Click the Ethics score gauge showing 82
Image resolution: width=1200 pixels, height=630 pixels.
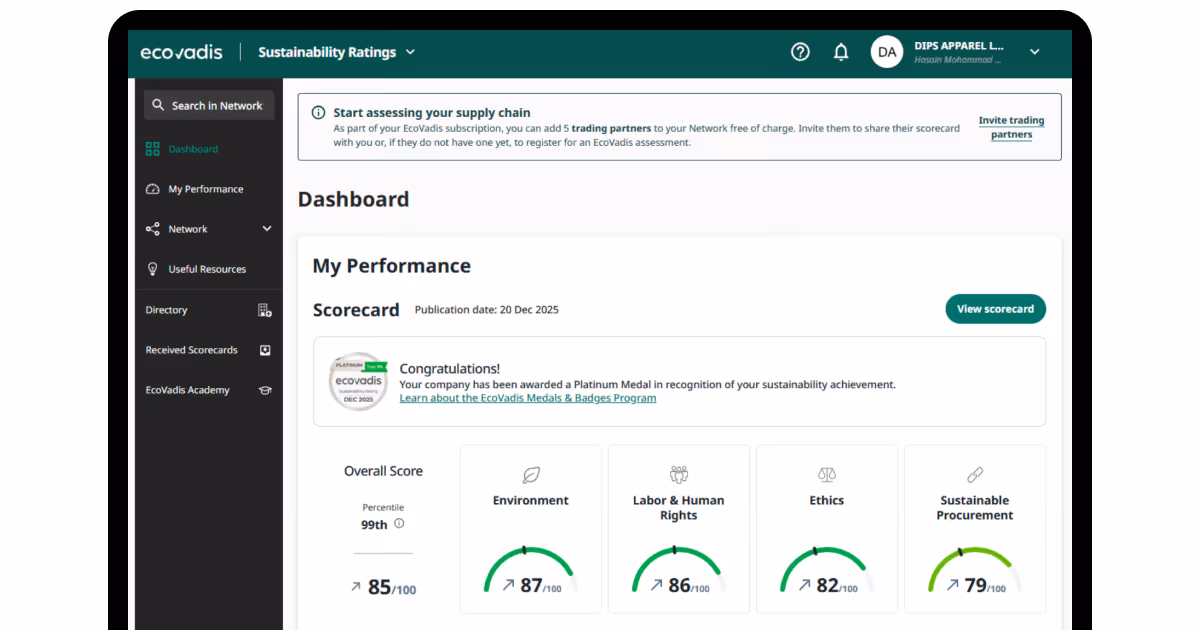pos(826,571)
